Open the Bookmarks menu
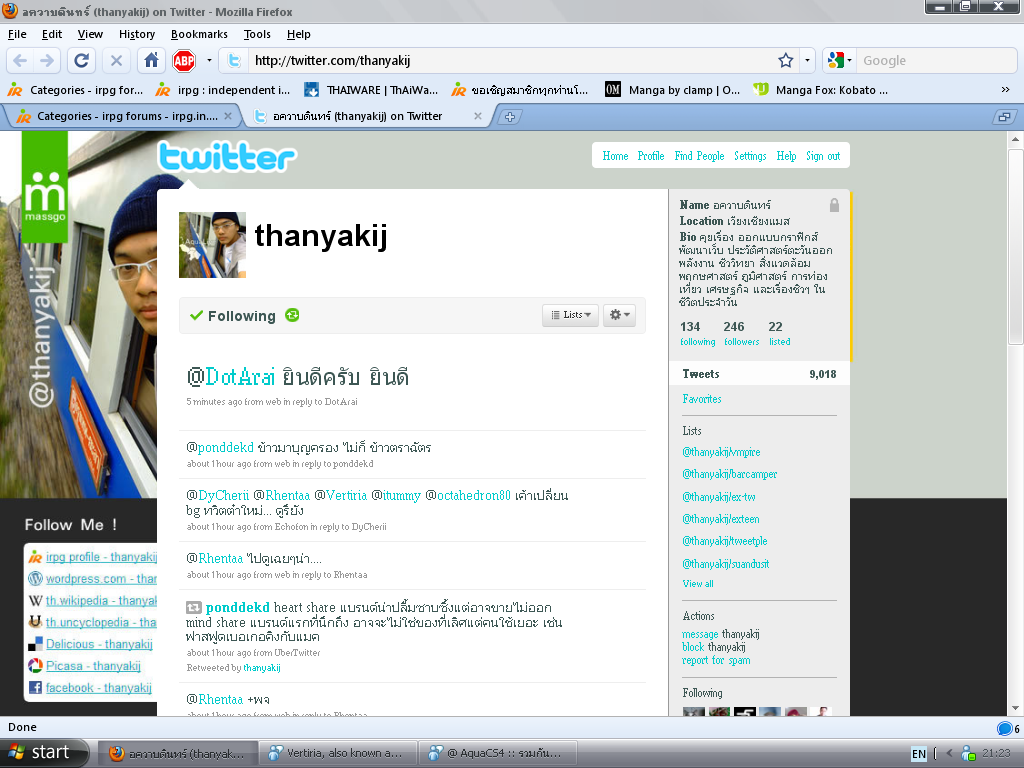Viewport: 1024px width, 768px height. (199, 34)
